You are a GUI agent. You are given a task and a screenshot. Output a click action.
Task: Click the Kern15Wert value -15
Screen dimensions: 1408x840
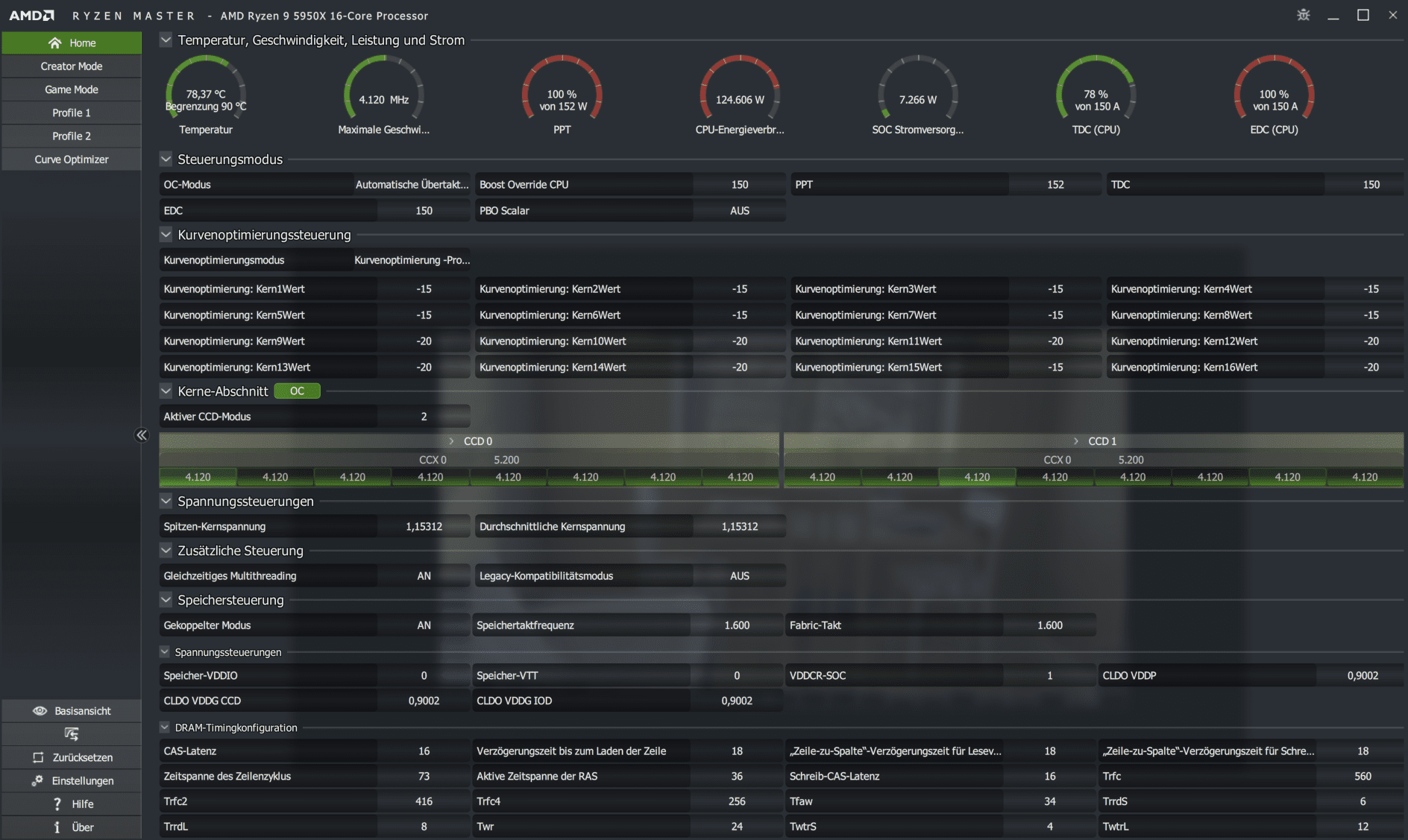(1055, 367)
